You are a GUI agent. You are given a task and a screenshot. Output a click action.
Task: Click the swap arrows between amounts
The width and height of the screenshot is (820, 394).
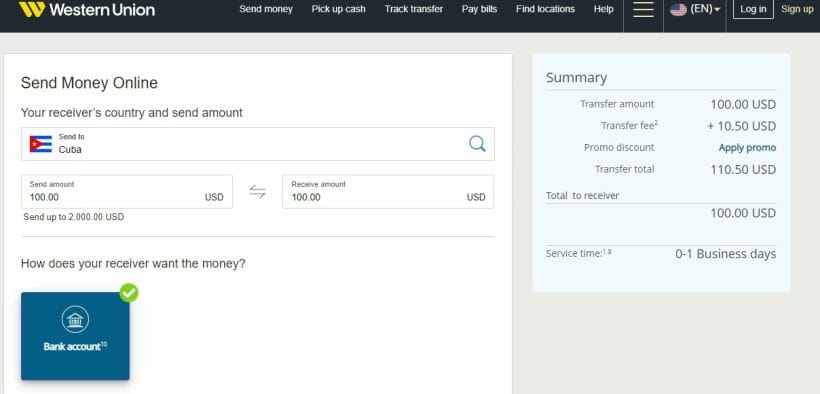pyautogui.click(x=257, y=192)
